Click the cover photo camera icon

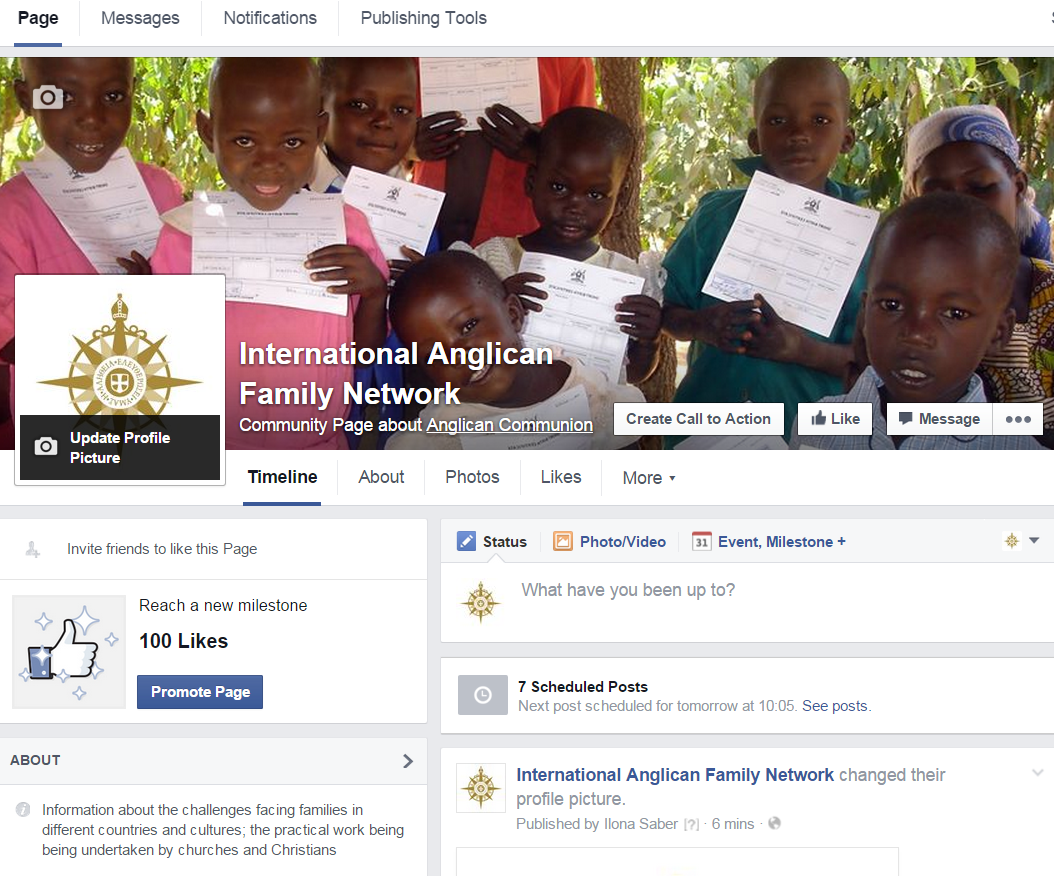(48, 97)
